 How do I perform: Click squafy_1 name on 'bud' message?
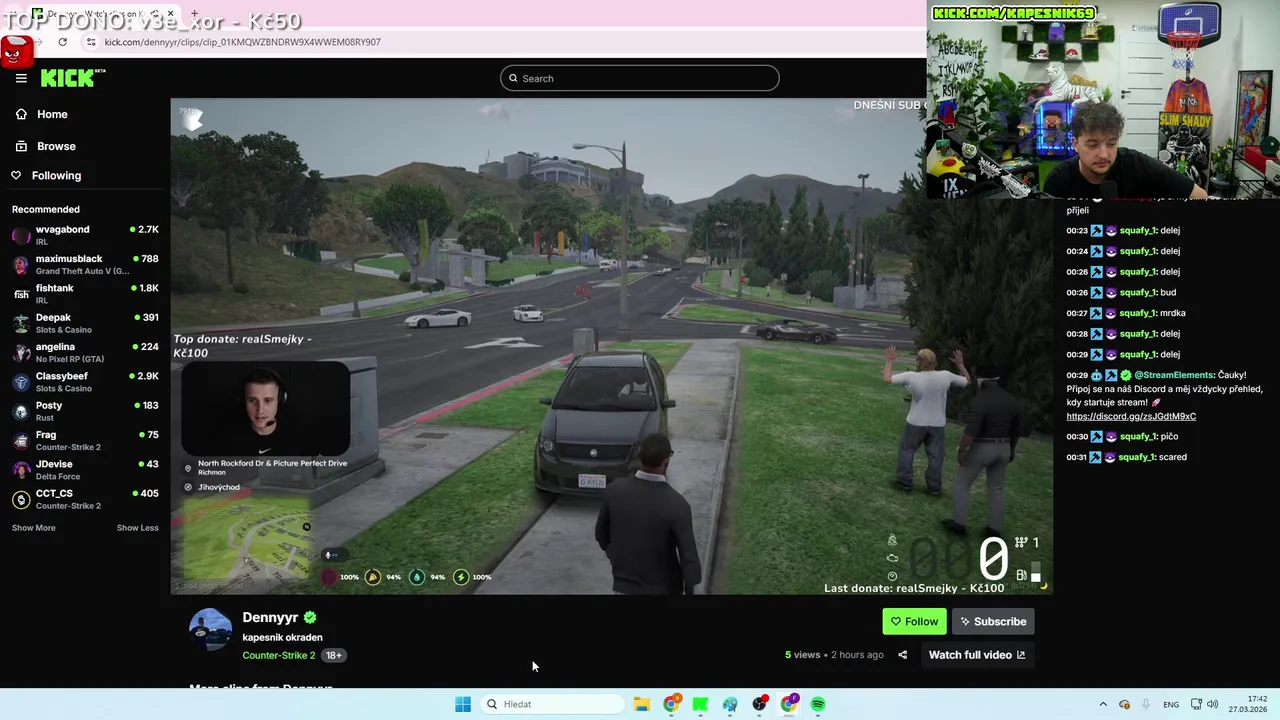pyautogui.click(x=1137, y=292)
